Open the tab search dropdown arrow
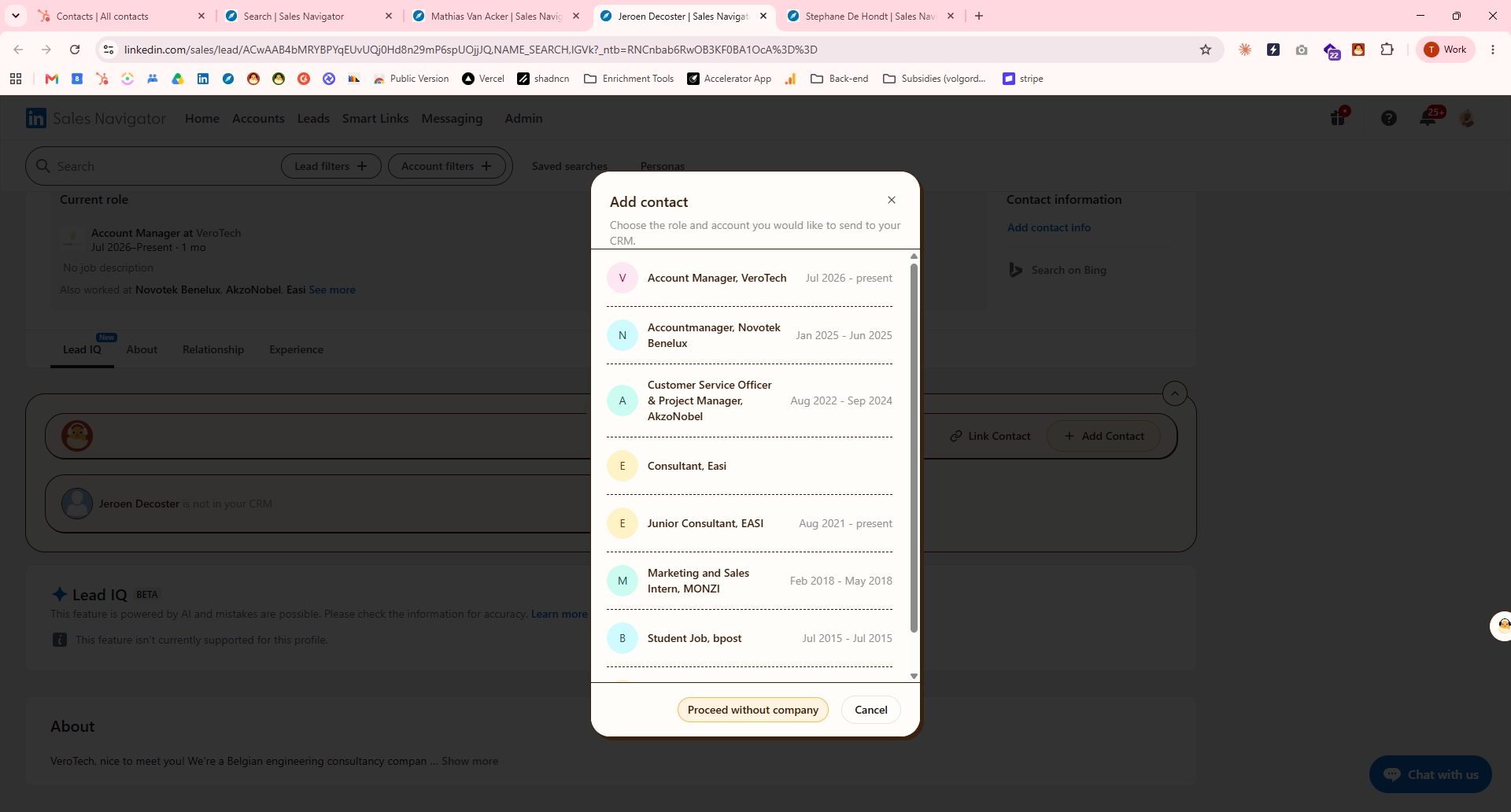 16,16
